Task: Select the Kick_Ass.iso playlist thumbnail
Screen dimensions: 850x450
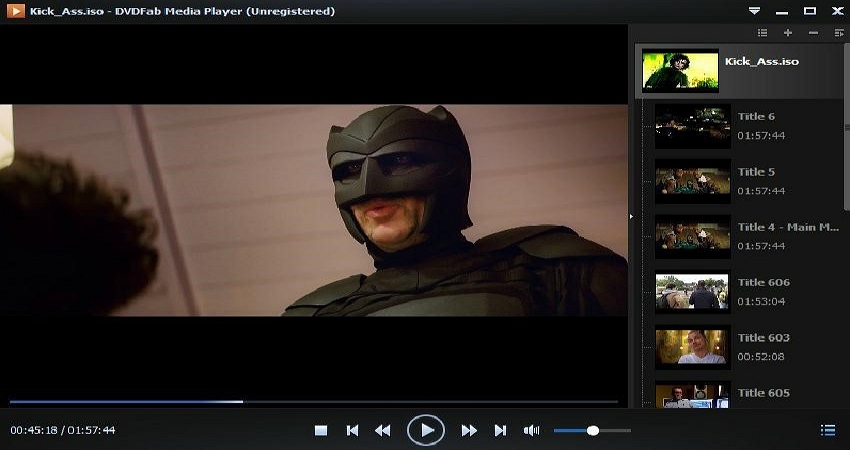Action: click(680, 70)
